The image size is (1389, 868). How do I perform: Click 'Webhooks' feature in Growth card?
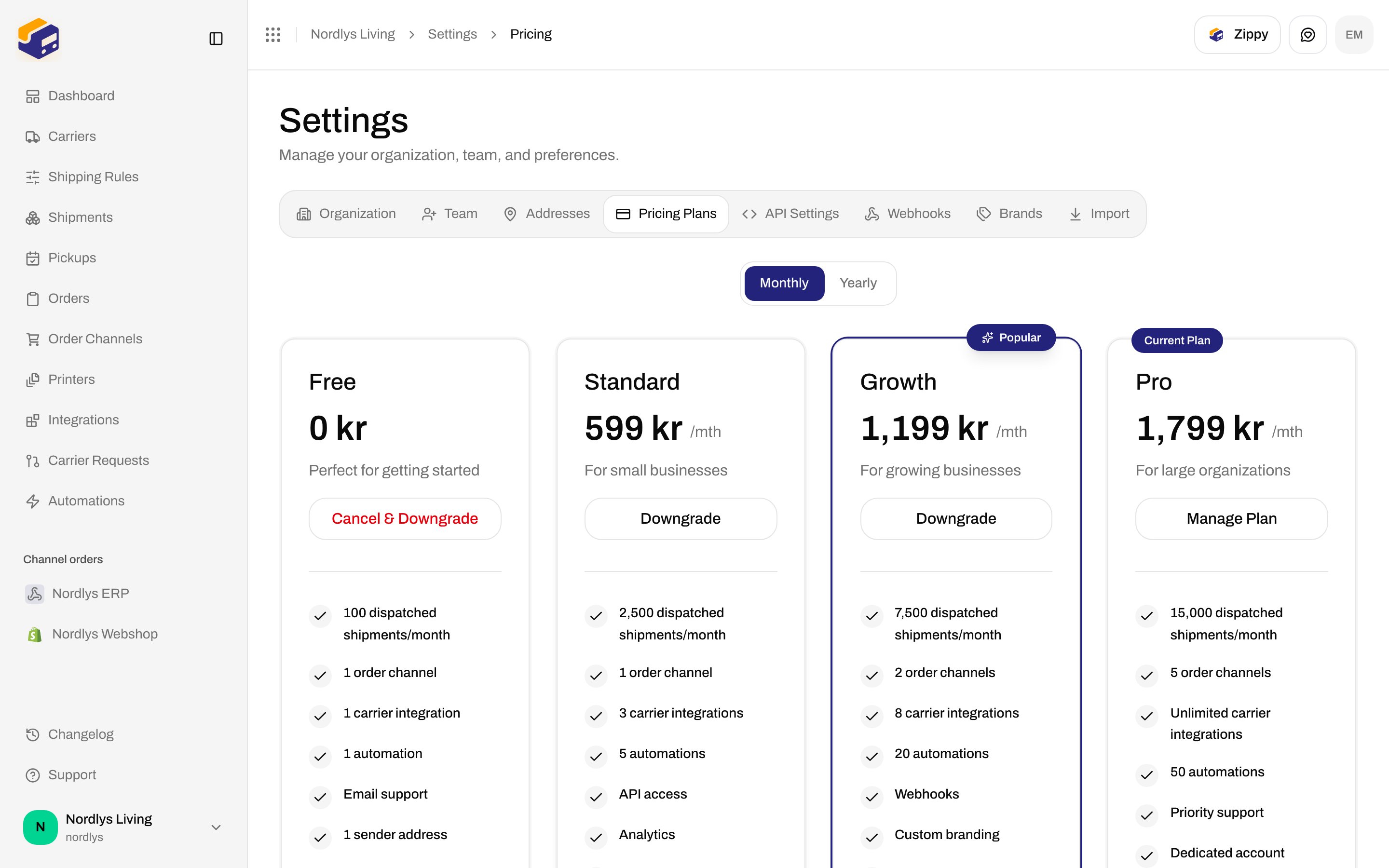click(x=926, y=795)
